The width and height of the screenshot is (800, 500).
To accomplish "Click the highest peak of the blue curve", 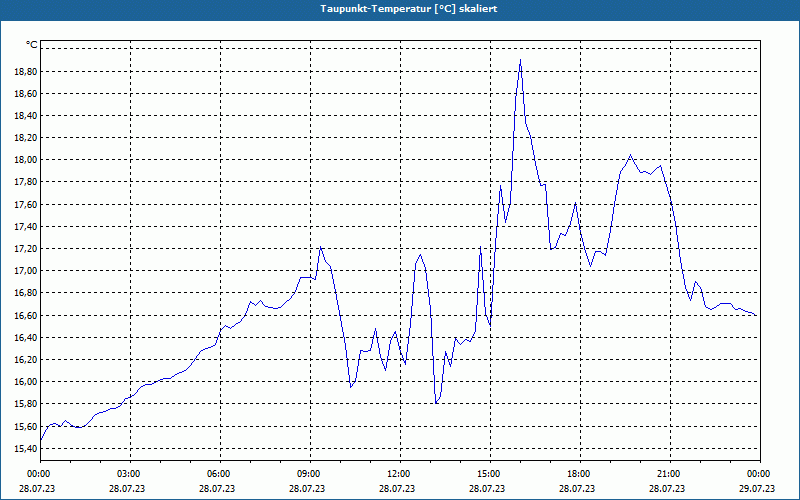I will point(520,60).
